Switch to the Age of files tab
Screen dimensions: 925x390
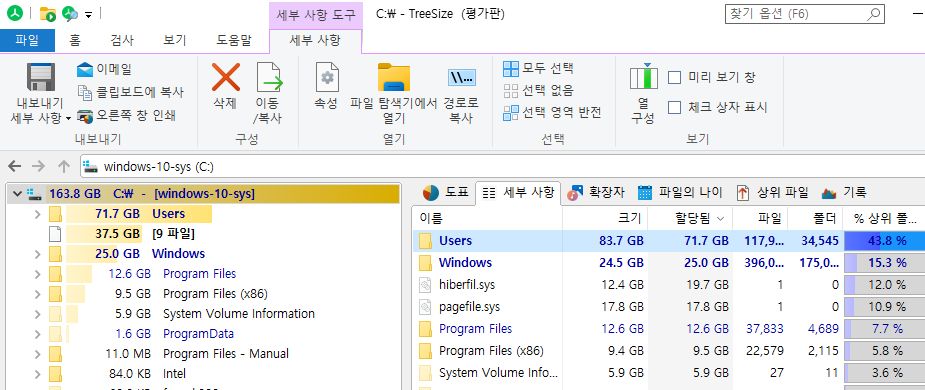pyautogui.click(x=680, y=192)
